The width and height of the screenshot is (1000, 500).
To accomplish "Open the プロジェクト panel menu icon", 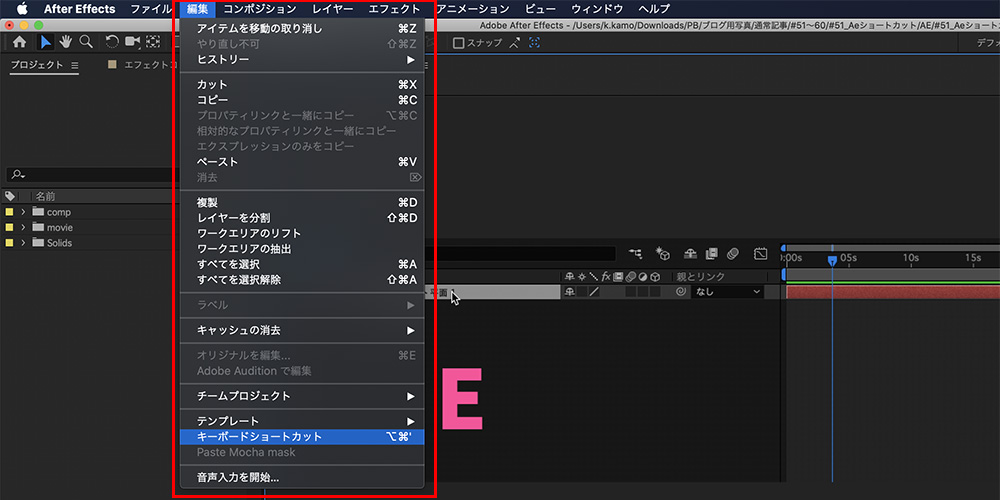I will (x=75, y=65).
